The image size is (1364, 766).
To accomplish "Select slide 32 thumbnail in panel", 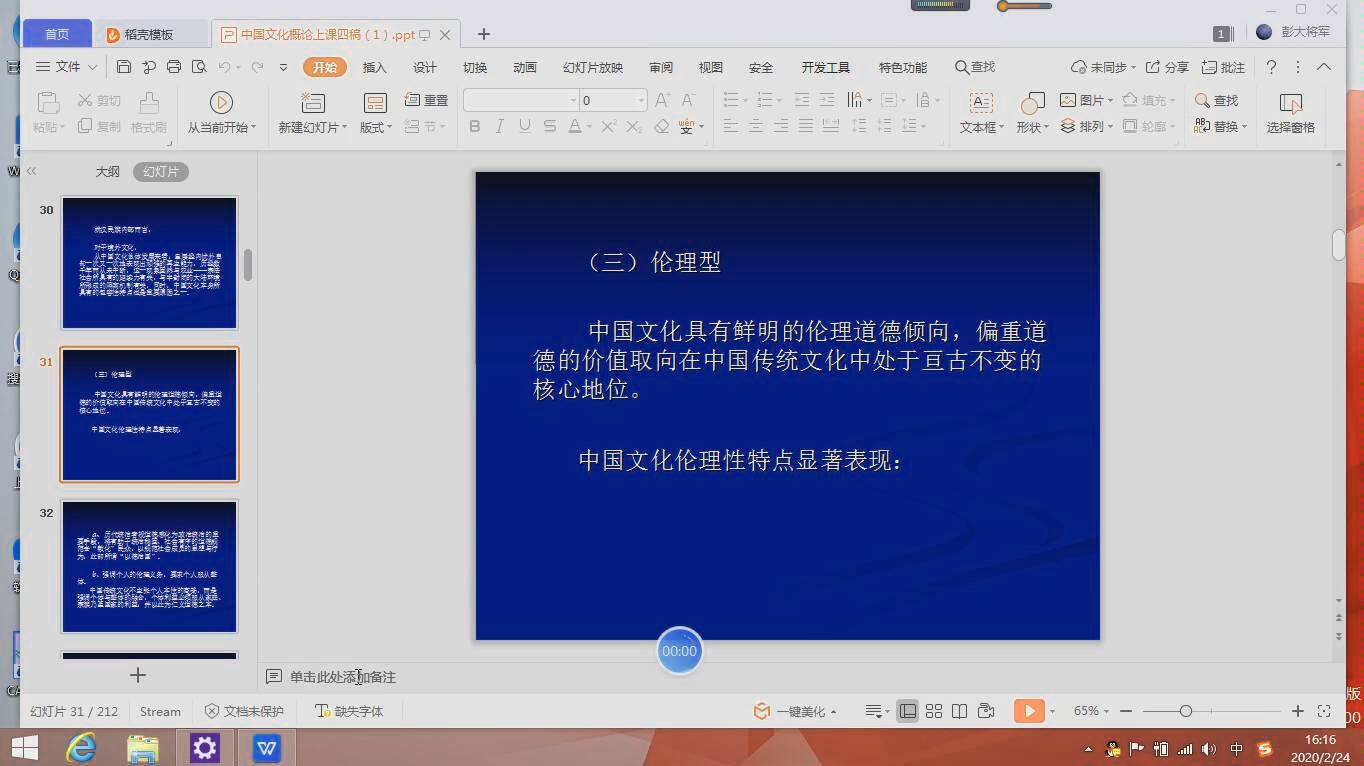I will pyautogui.click(x=148, y=566).
